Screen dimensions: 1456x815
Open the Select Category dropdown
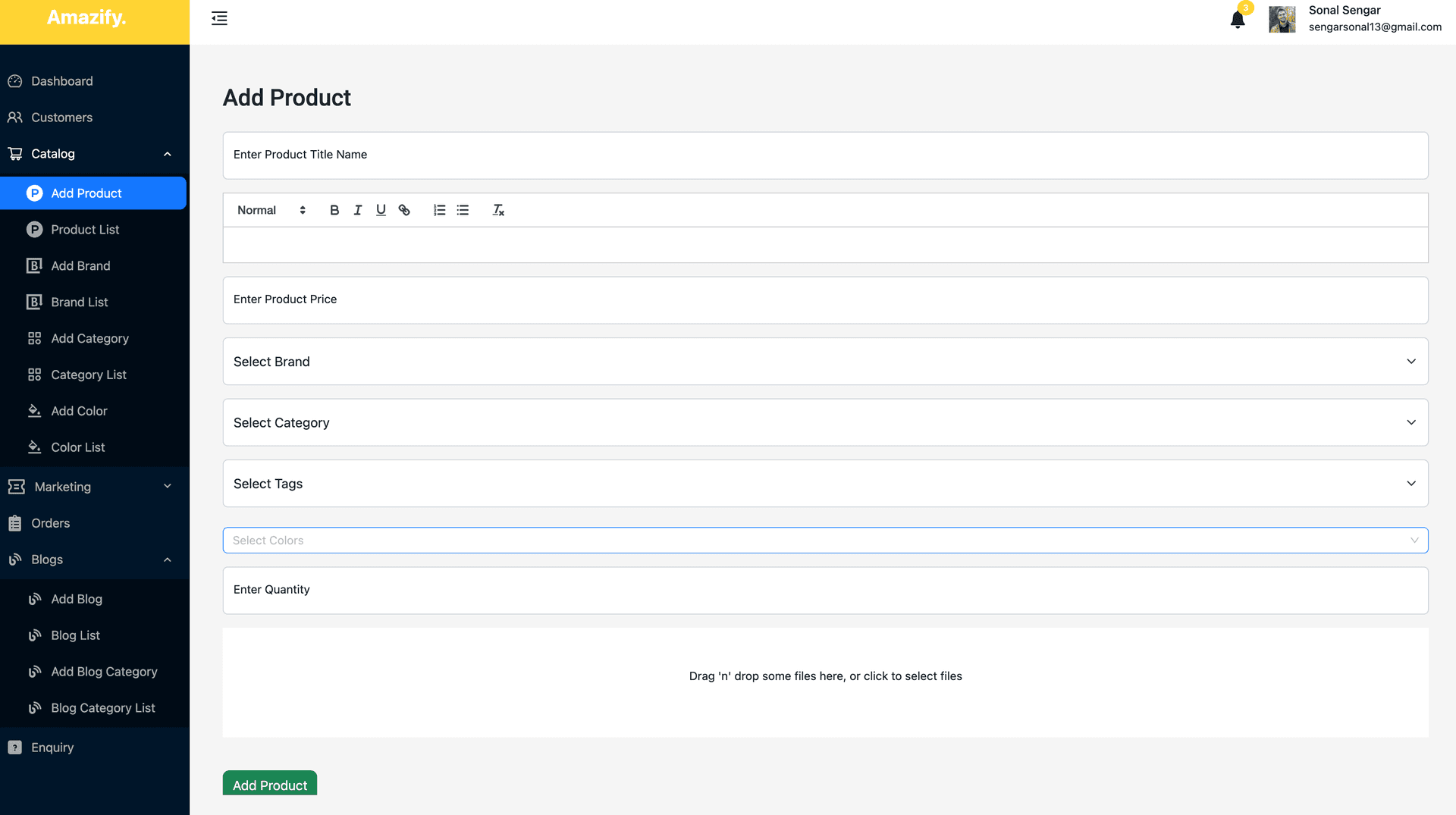click(825, 423)
